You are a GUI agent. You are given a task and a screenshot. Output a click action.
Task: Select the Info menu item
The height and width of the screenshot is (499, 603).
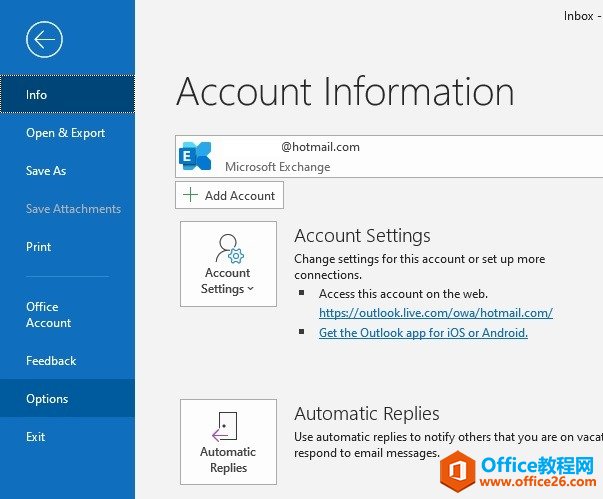[67, 95]
